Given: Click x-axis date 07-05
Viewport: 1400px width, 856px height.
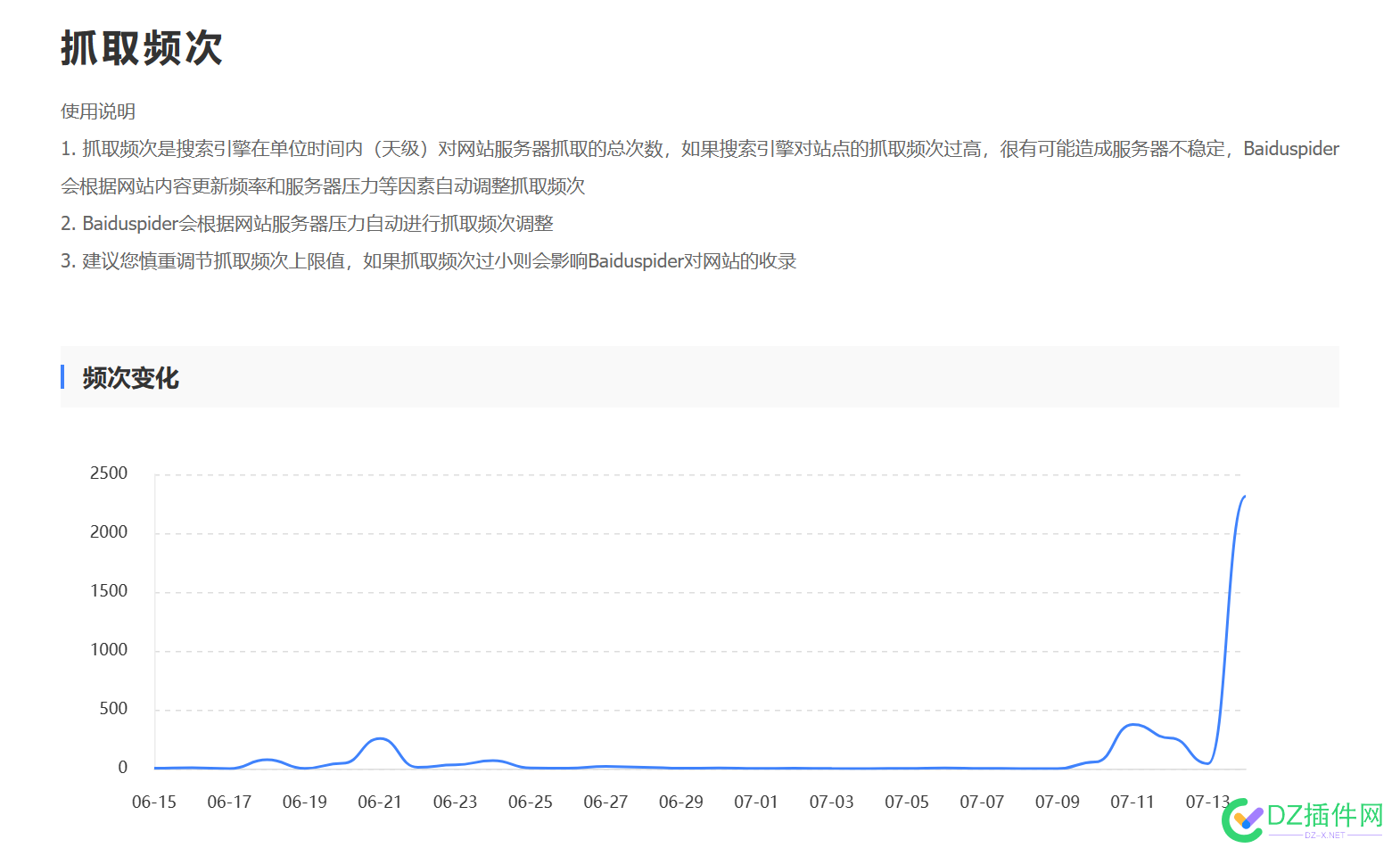Looking at the screenshot, I should pos(907,802).
